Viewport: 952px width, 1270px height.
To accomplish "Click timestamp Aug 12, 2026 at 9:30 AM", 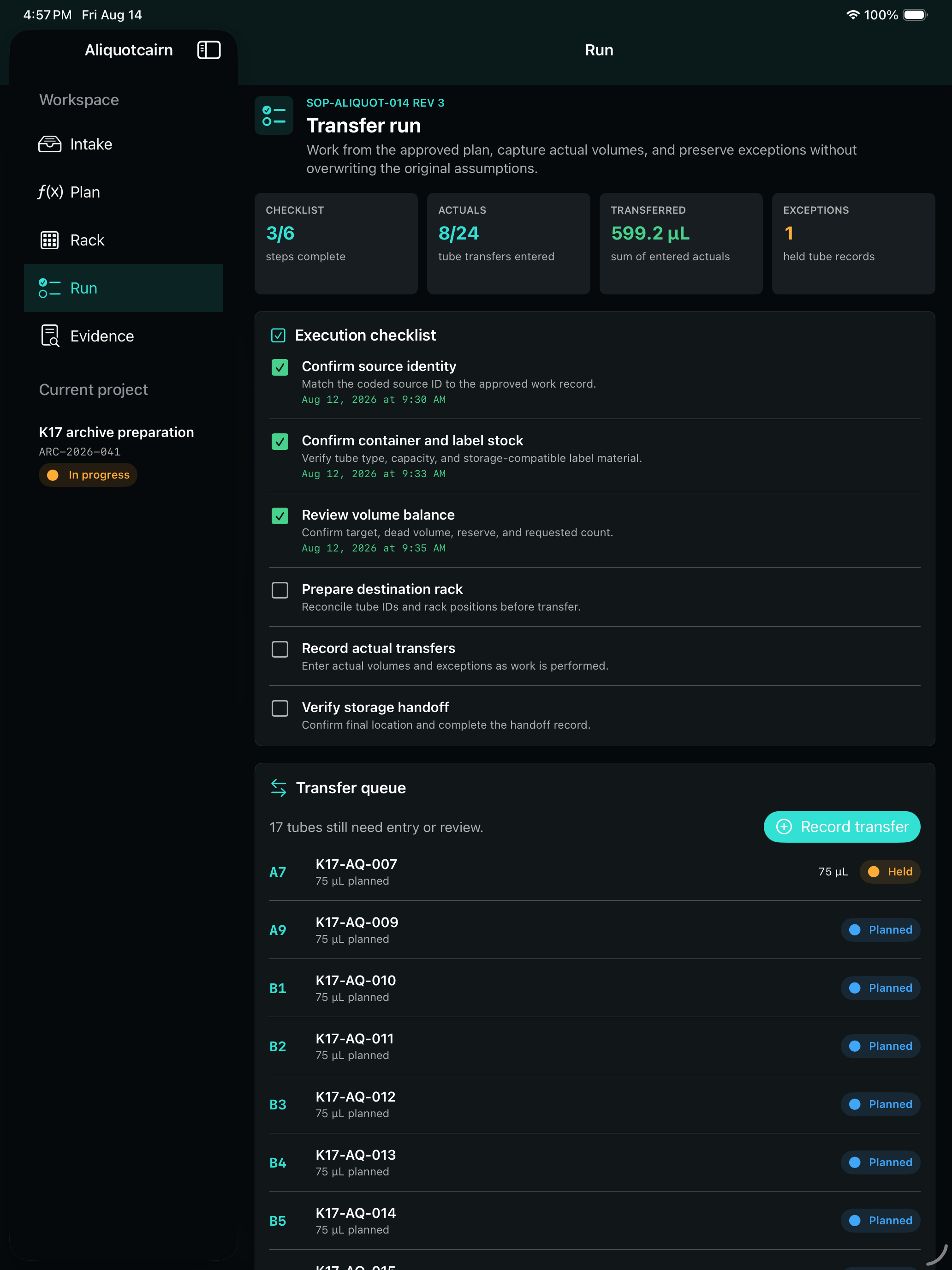I will click(374, 400).
